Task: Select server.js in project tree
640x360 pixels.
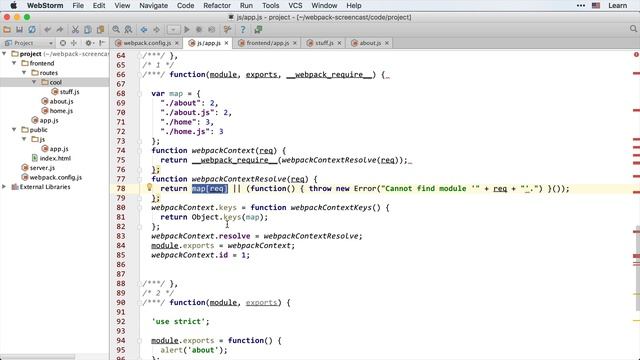Action: pos(38,168)
